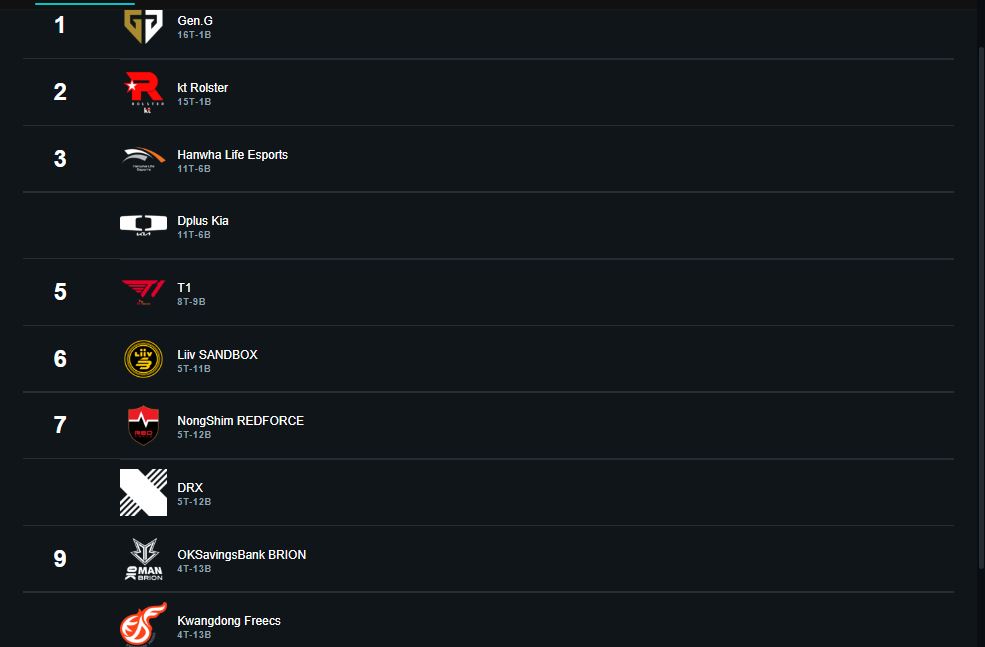Viewport: 985px width, 647px height.
Task: Click the kt Rolster team logo
Action: [143, 93]
